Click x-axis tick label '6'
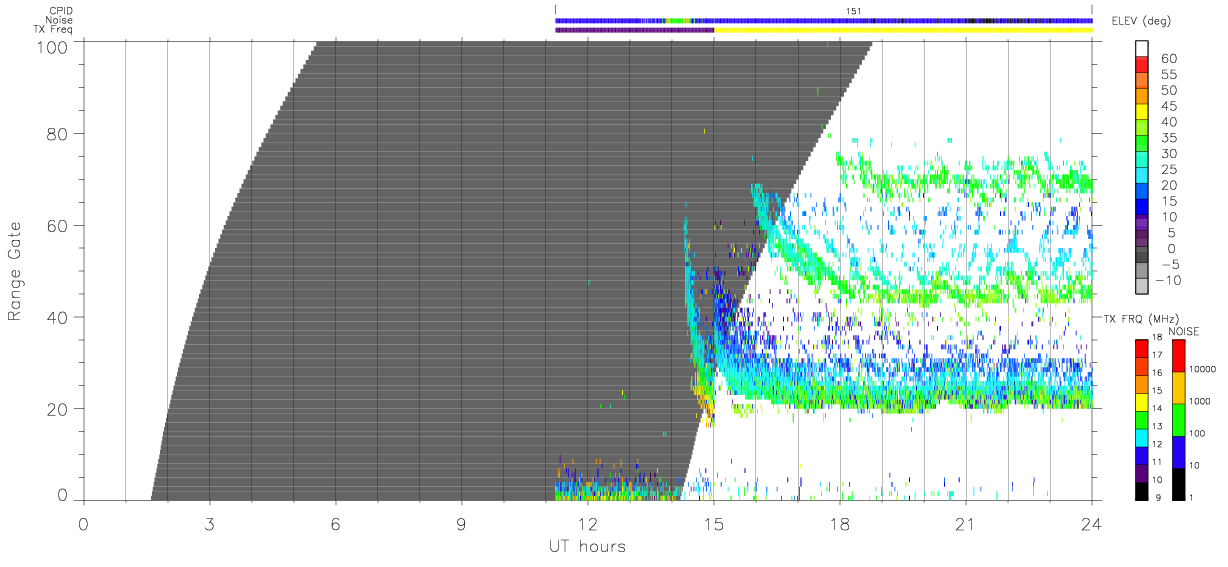 [335, 523]
